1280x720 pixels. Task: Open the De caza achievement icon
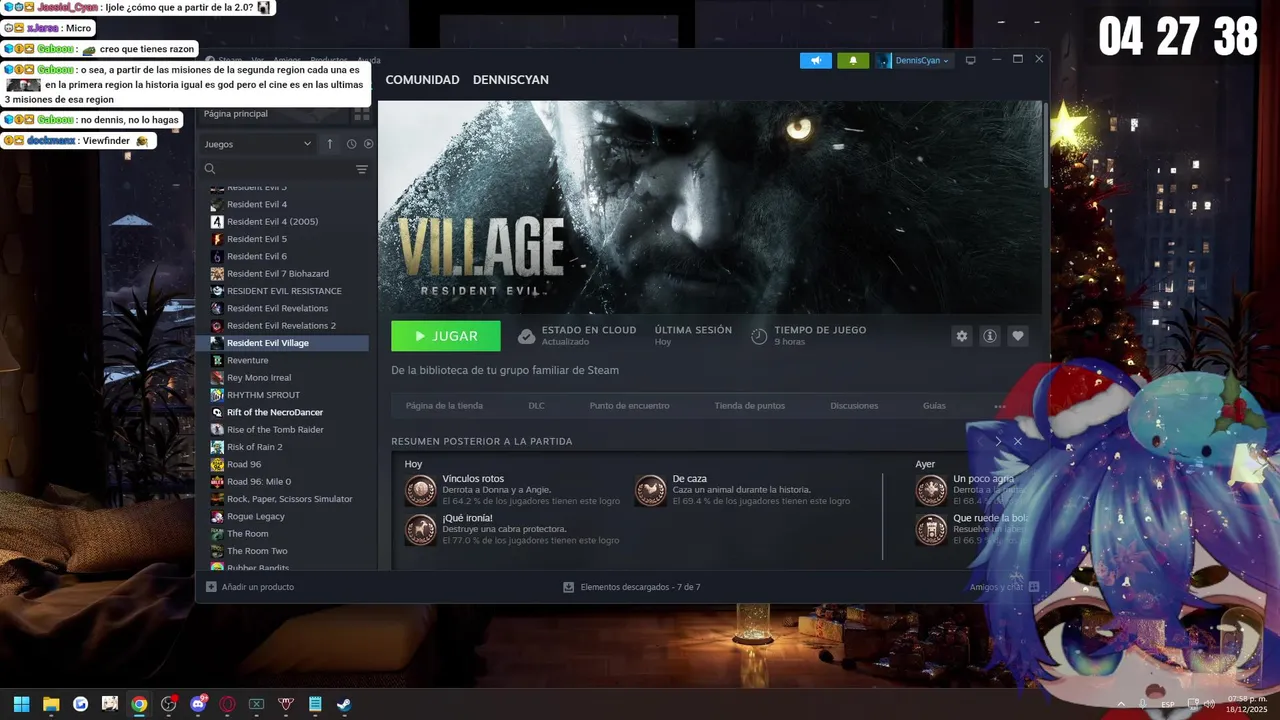pyautogui.click(x=650, y=490)
